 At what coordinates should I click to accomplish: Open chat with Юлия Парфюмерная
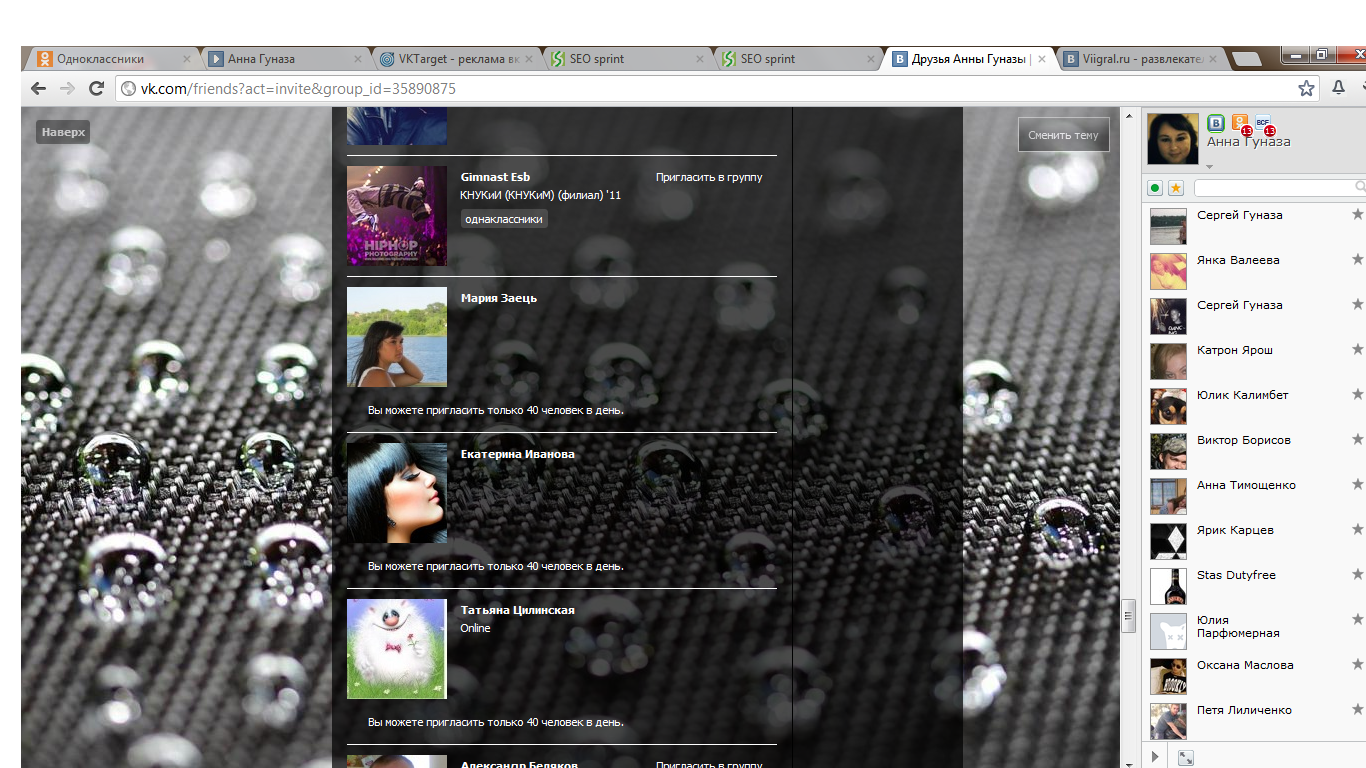coord(1238,626)
